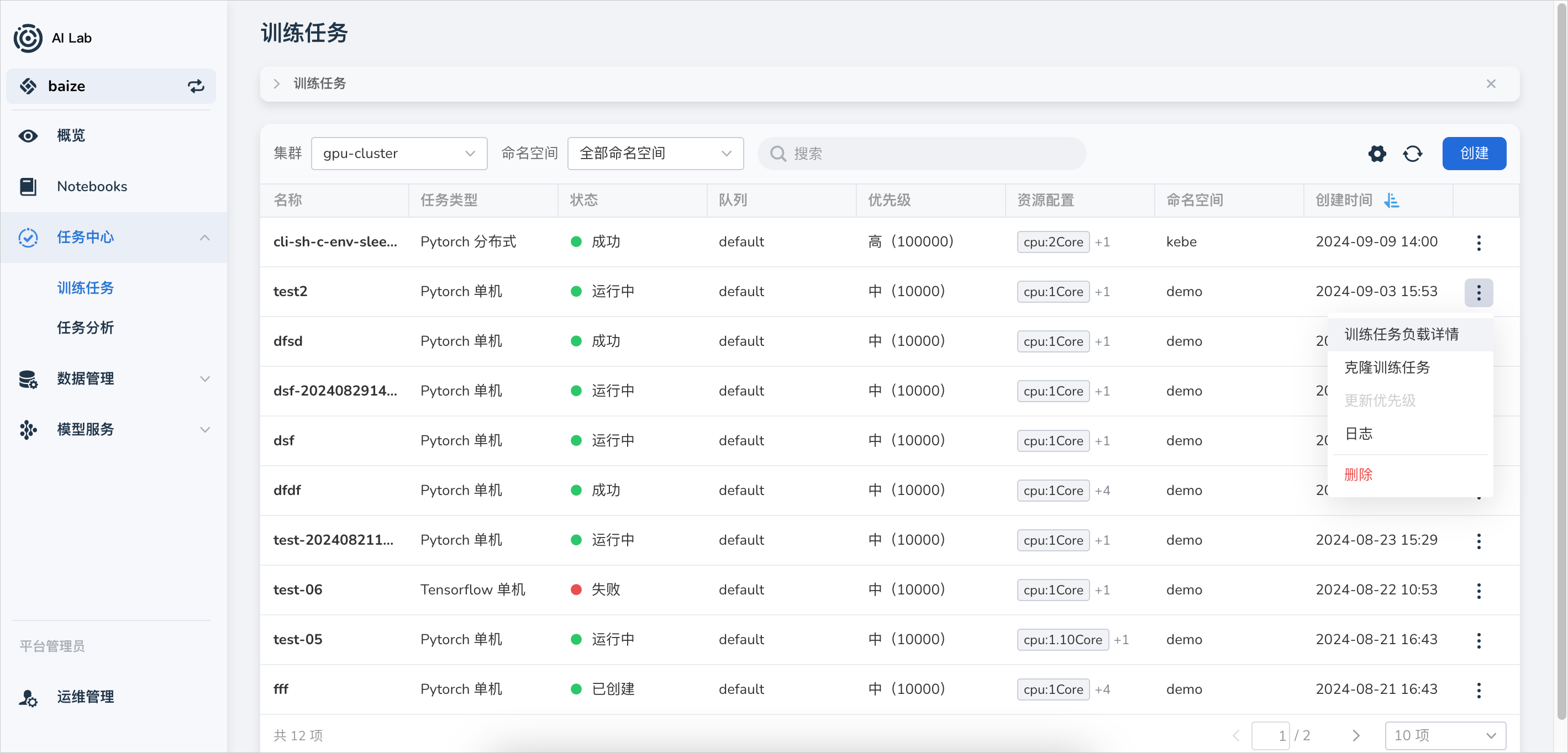Open Notebooks from the sidebar
The width and height of the screenshot is (1568, 753).
tap(92, 186)
